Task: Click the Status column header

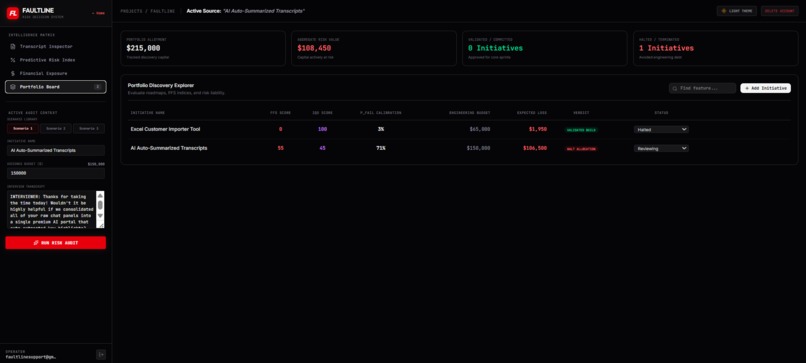Action: (x=661, y=113)
